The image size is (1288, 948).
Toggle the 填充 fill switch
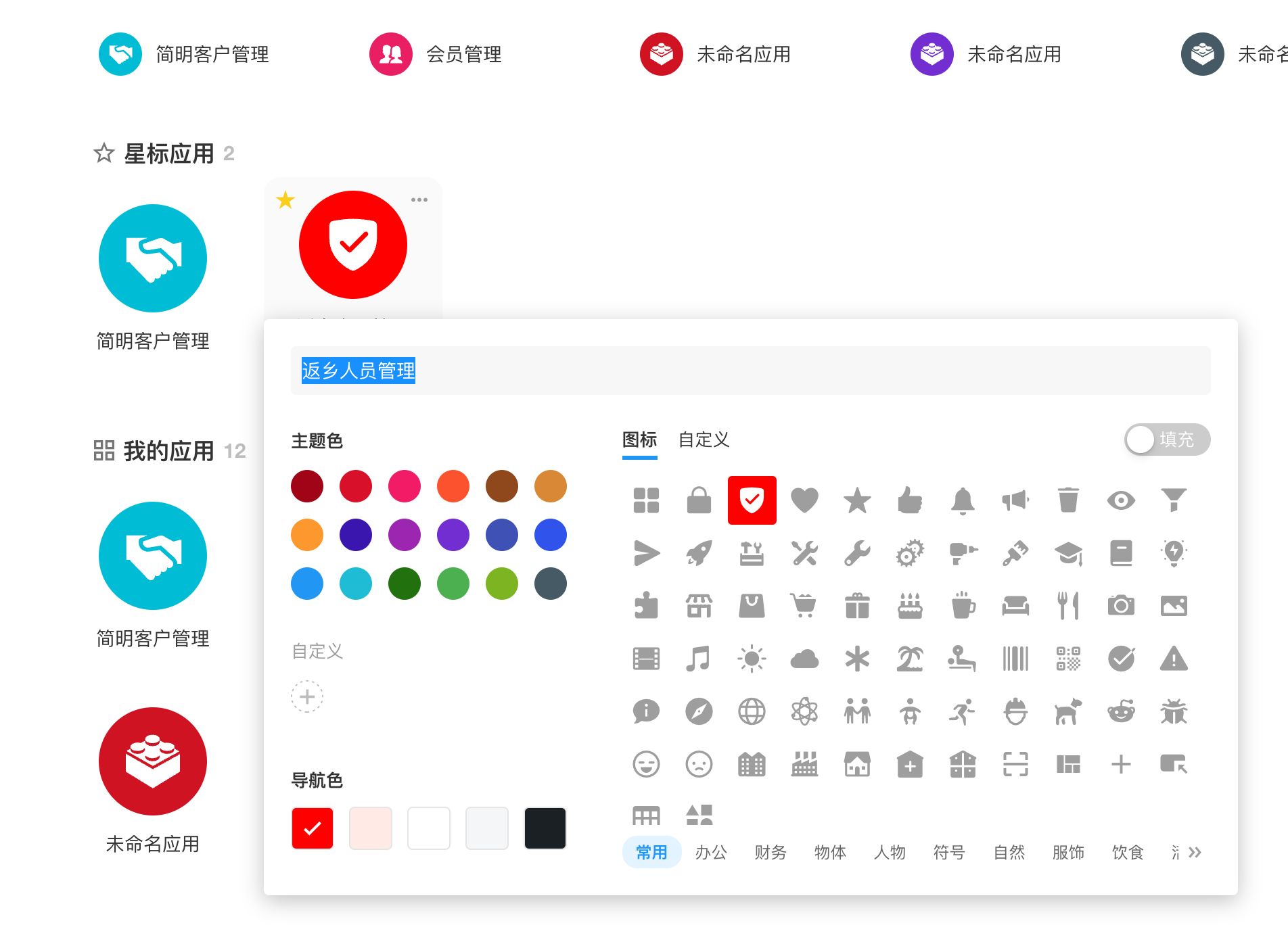pyautogui.click(x=1167, y=440)
